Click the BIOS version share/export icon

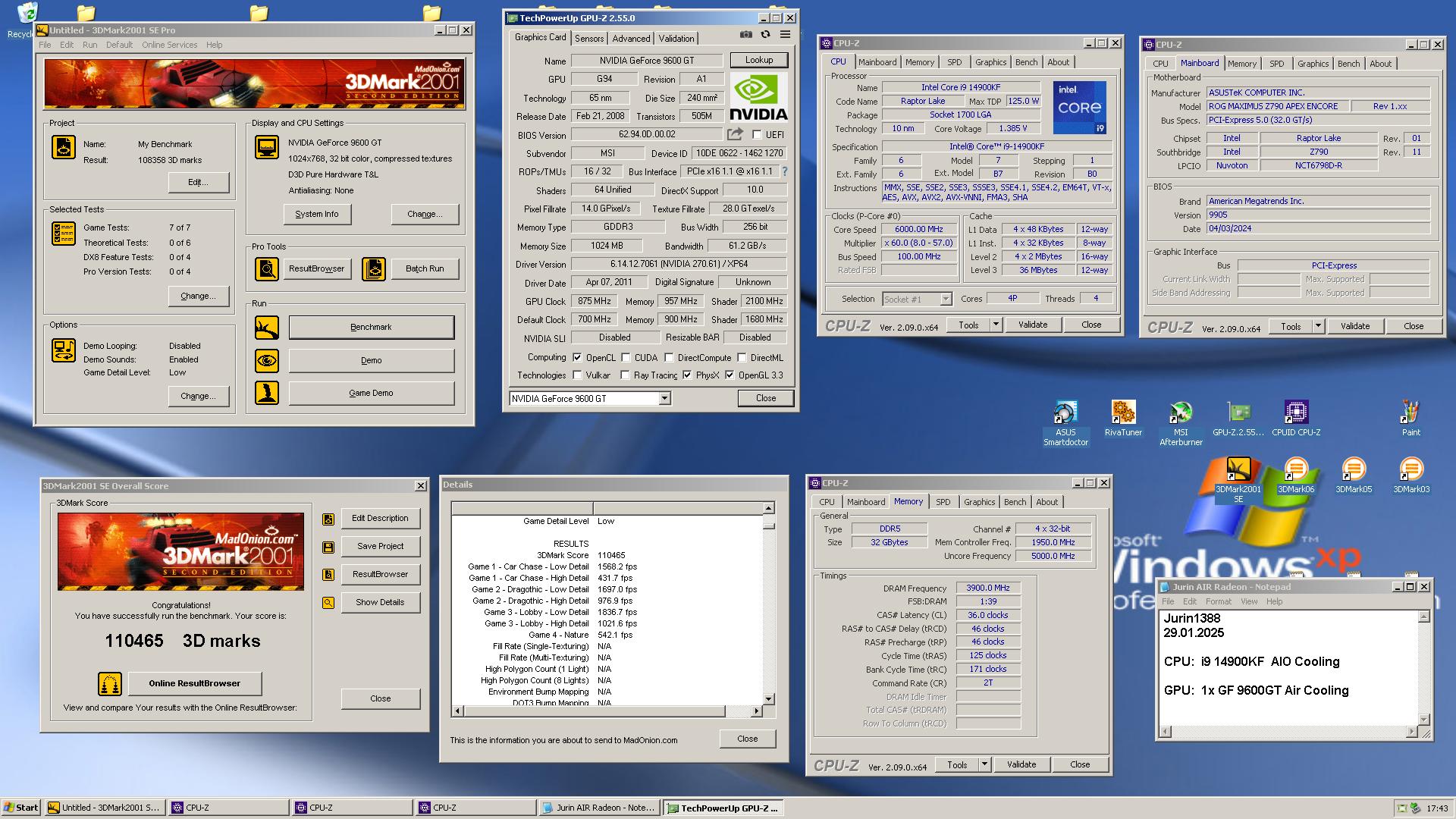[x=735, y=134]
